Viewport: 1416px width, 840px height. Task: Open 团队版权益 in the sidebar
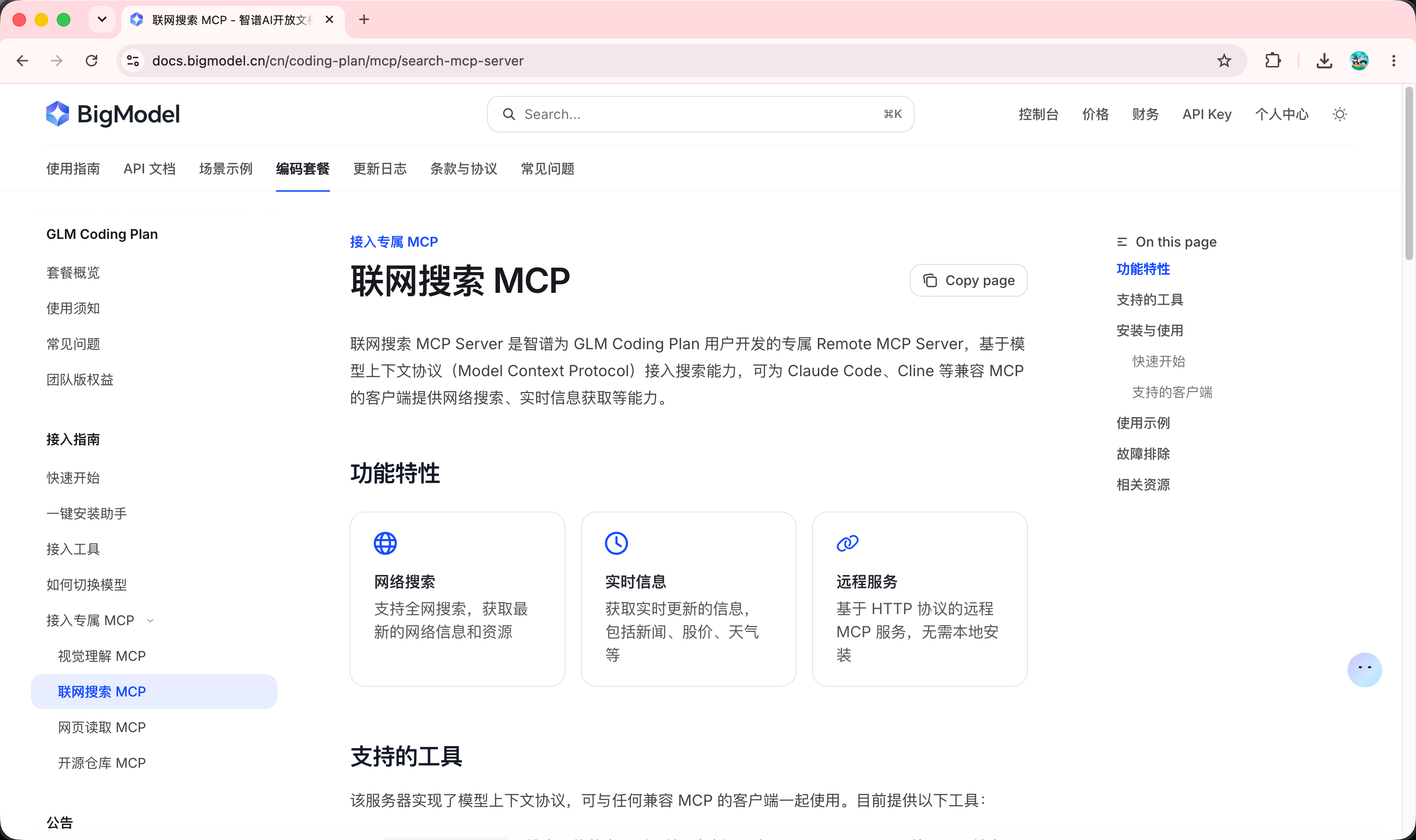pos(80,380)
